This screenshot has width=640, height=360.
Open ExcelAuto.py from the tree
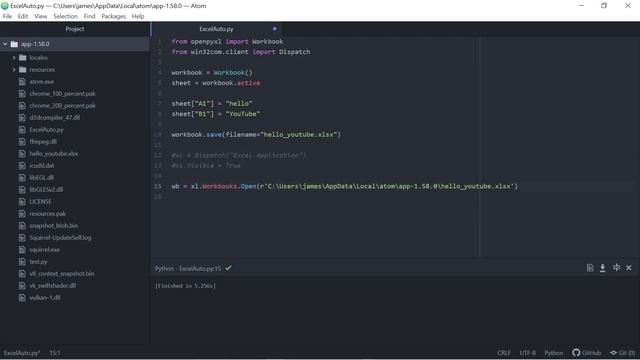[x=47, y=130]
